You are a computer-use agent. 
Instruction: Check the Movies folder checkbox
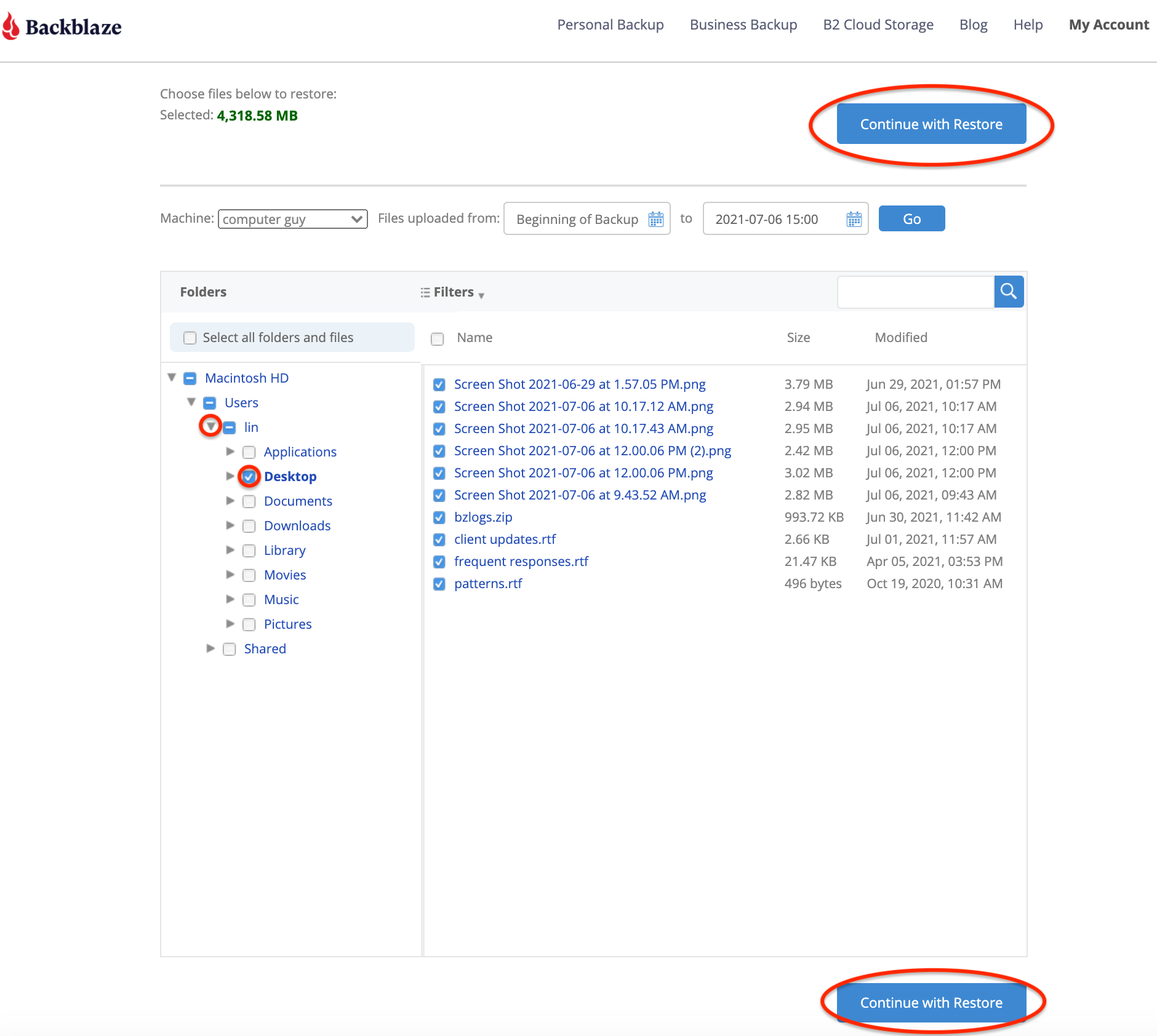[x=249, y=575]
